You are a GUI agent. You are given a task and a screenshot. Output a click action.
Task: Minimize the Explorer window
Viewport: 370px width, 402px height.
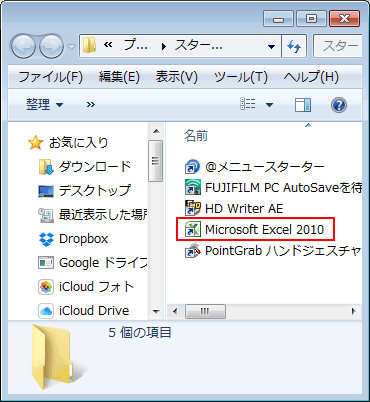click(278, 19)
